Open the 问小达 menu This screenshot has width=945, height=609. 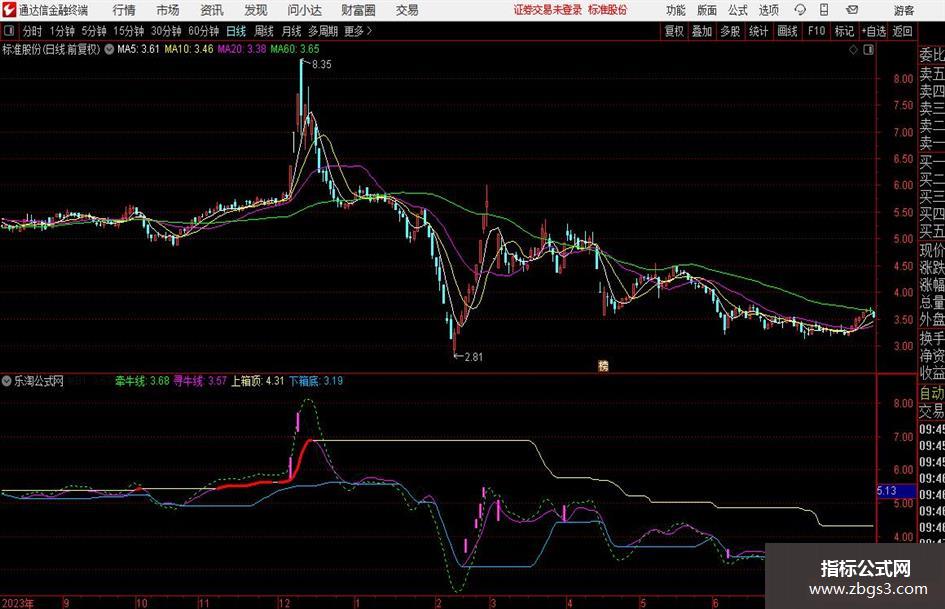(x=305, y=10)
